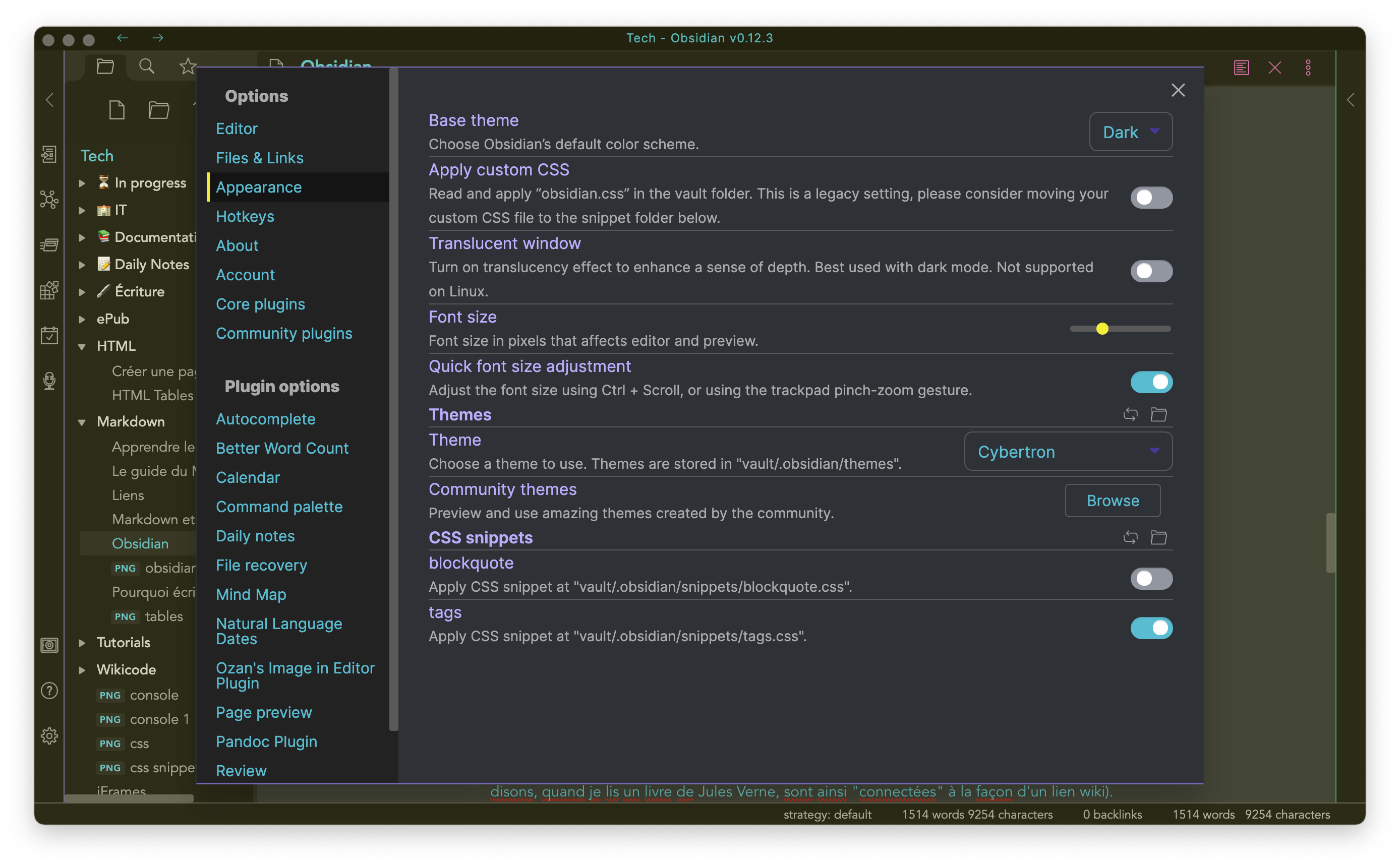The image size is (1400, 867).
Task: Click the settings sidebar scrollbar
Action: (393, 400)
